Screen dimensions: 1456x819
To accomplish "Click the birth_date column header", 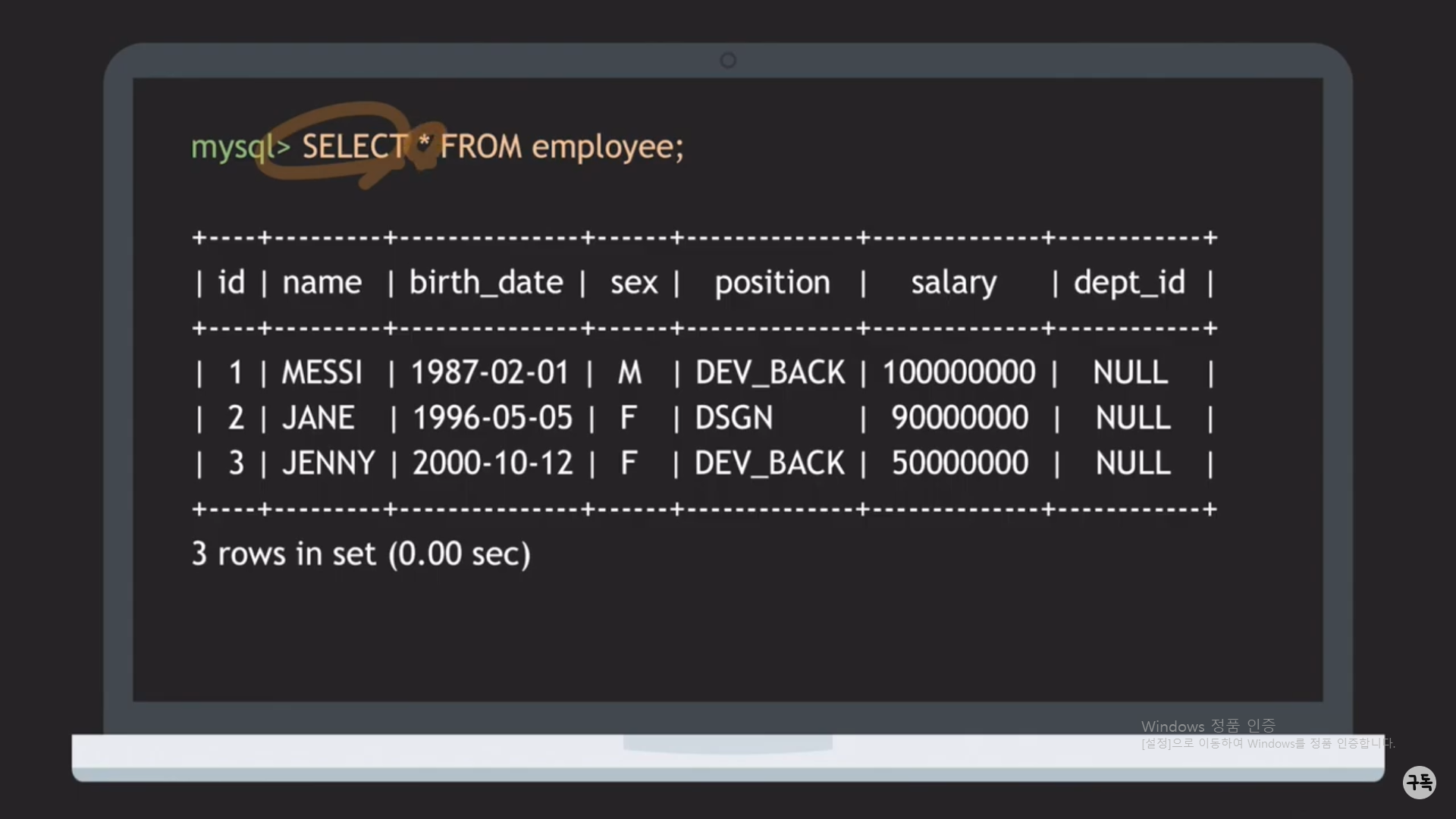I will pyautogui.click(x=486, y=283).
